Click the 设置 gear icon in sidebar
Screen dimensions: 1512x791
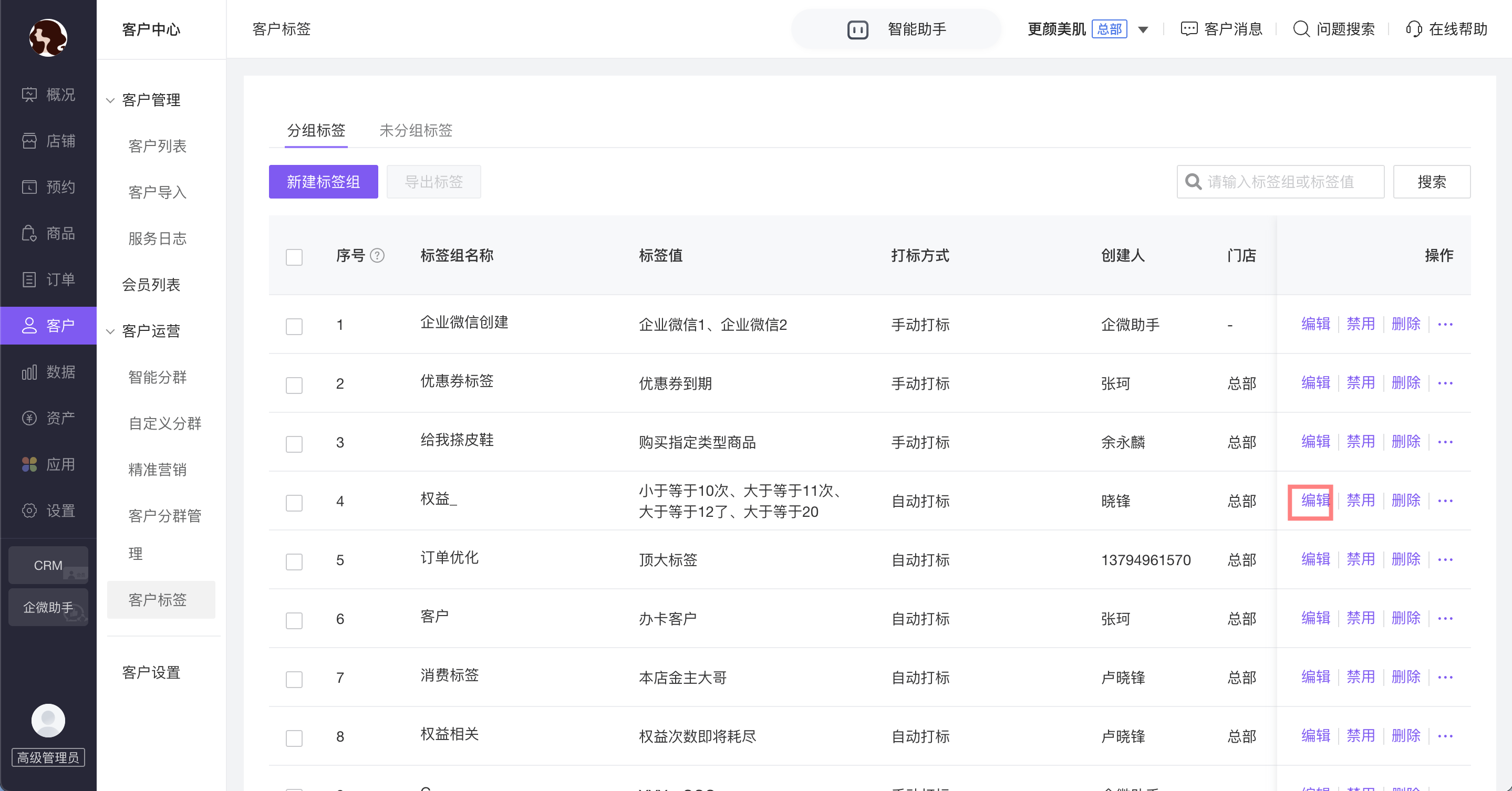[29, 511]
